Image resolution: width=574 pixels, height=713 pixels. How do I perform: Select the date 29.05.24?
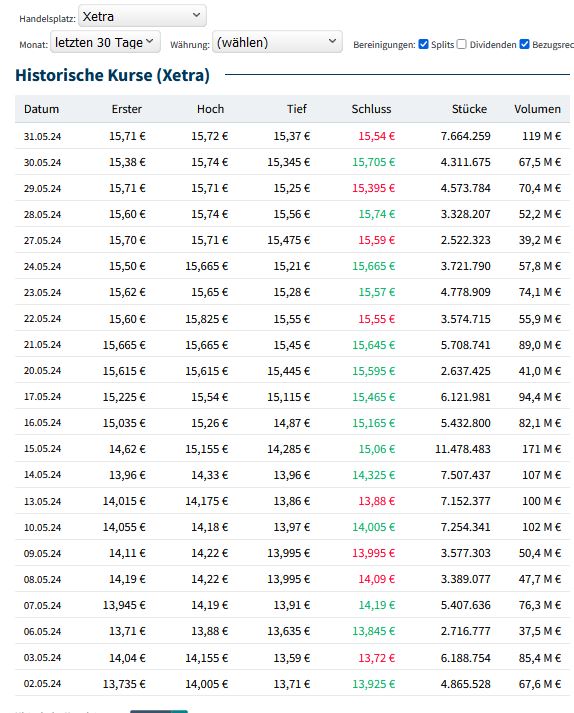[42, 188]
